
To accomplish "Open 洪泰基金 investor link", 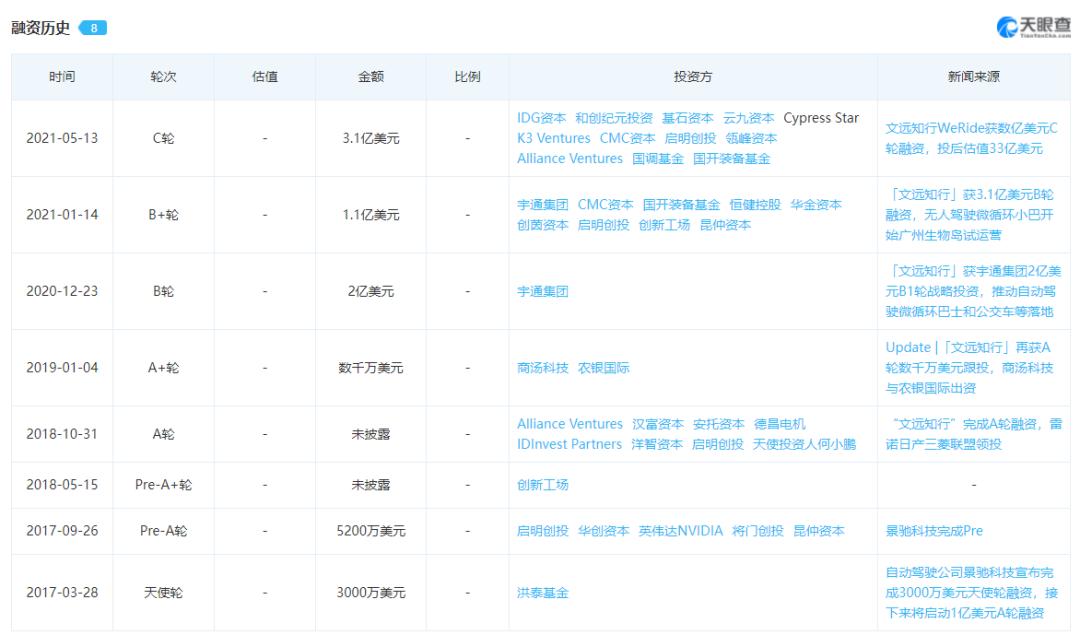I will pyautogui.click(x=543, y=592).
